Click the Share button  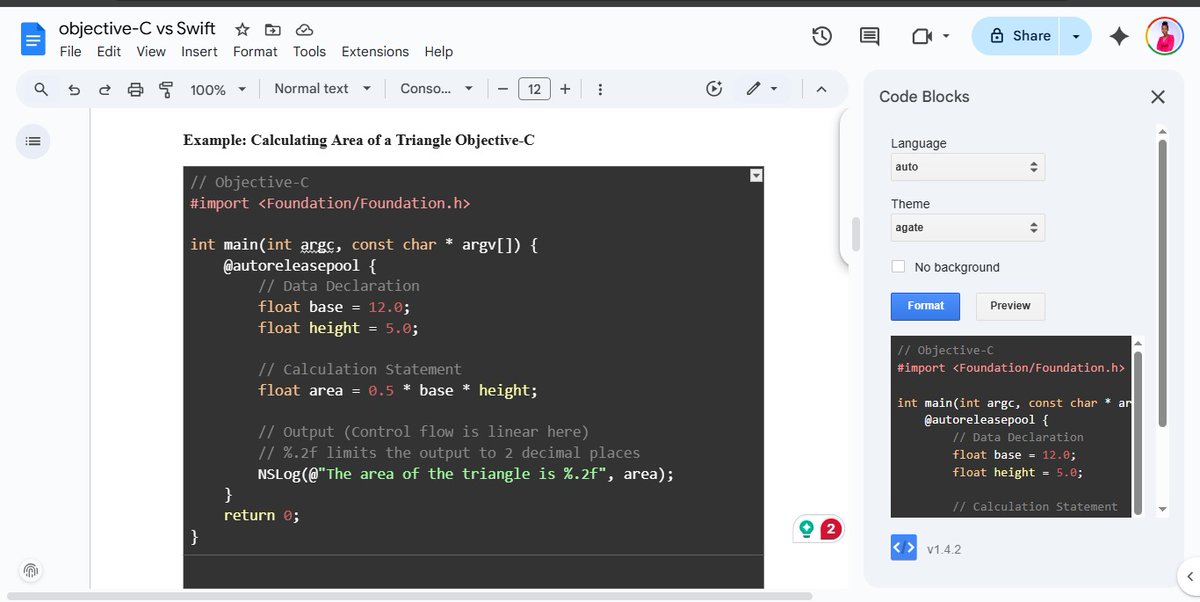pyautogui.click(x=1018, y=36)
